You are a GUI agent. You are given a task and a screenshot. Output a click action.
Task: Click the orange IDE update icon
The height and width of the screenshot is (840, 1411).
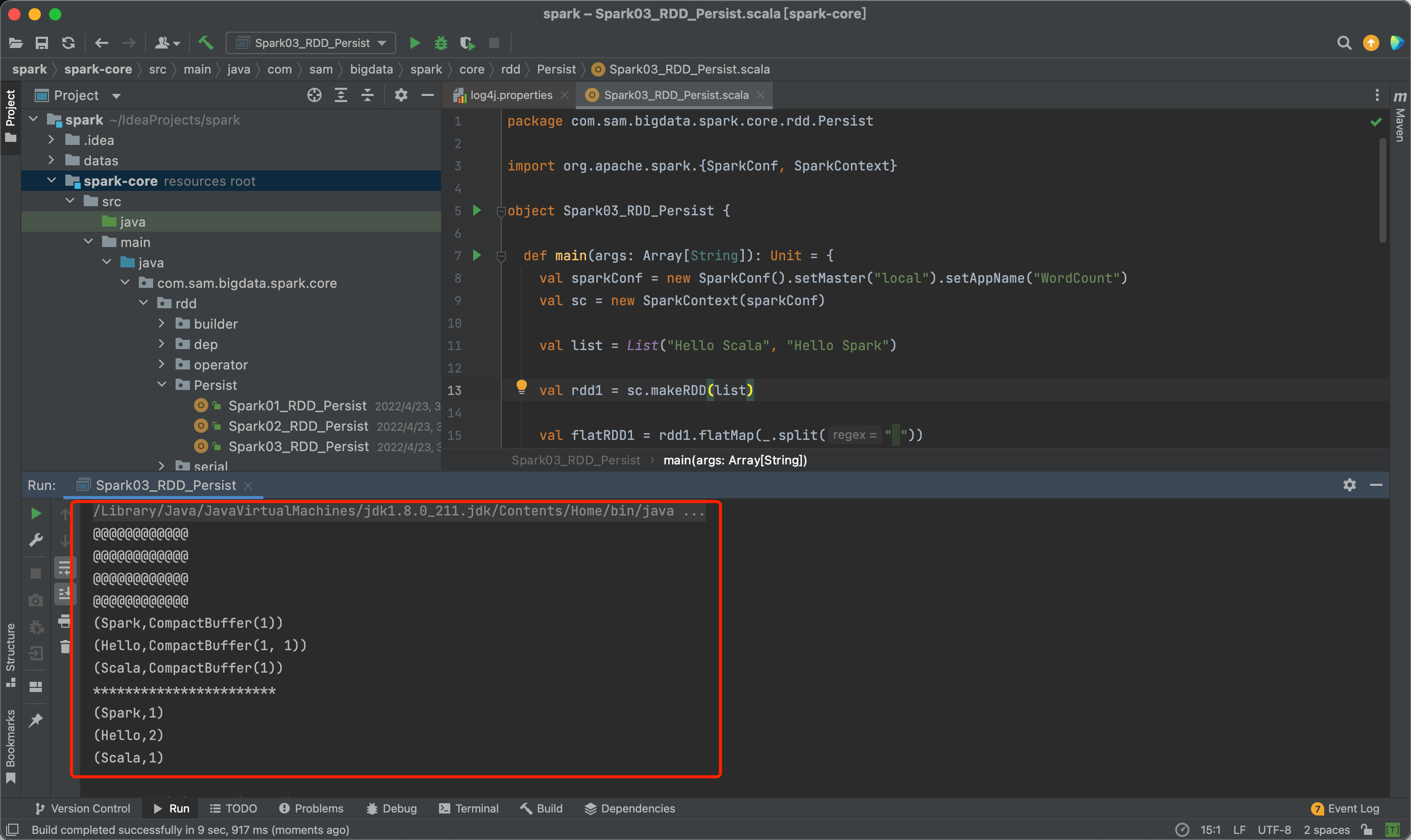point(1371,43)
